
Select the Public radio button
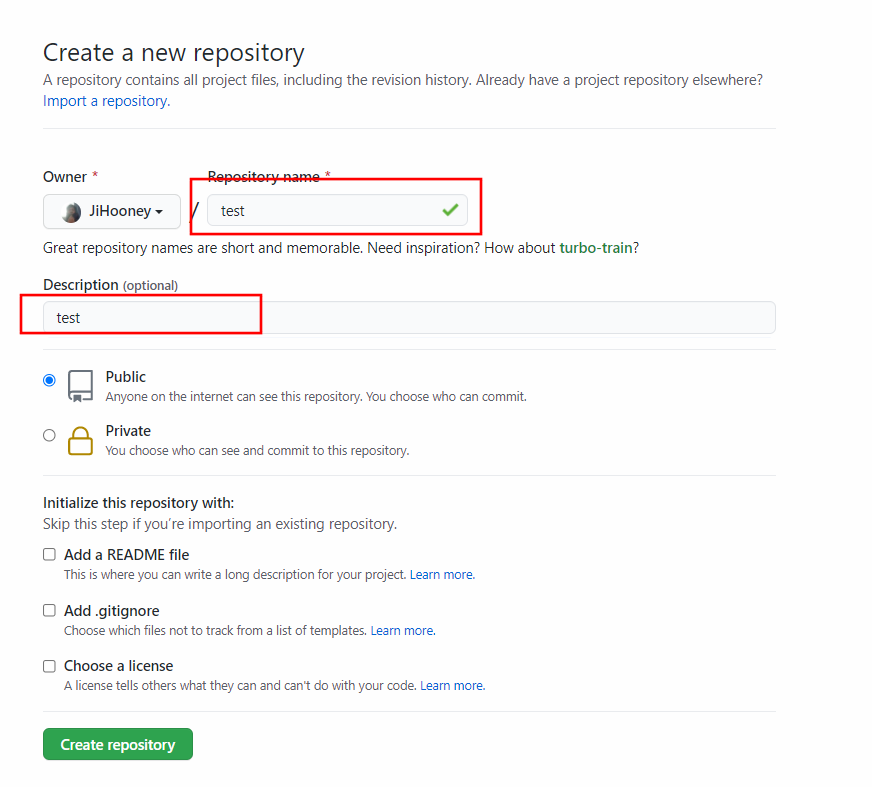point(49,380)
